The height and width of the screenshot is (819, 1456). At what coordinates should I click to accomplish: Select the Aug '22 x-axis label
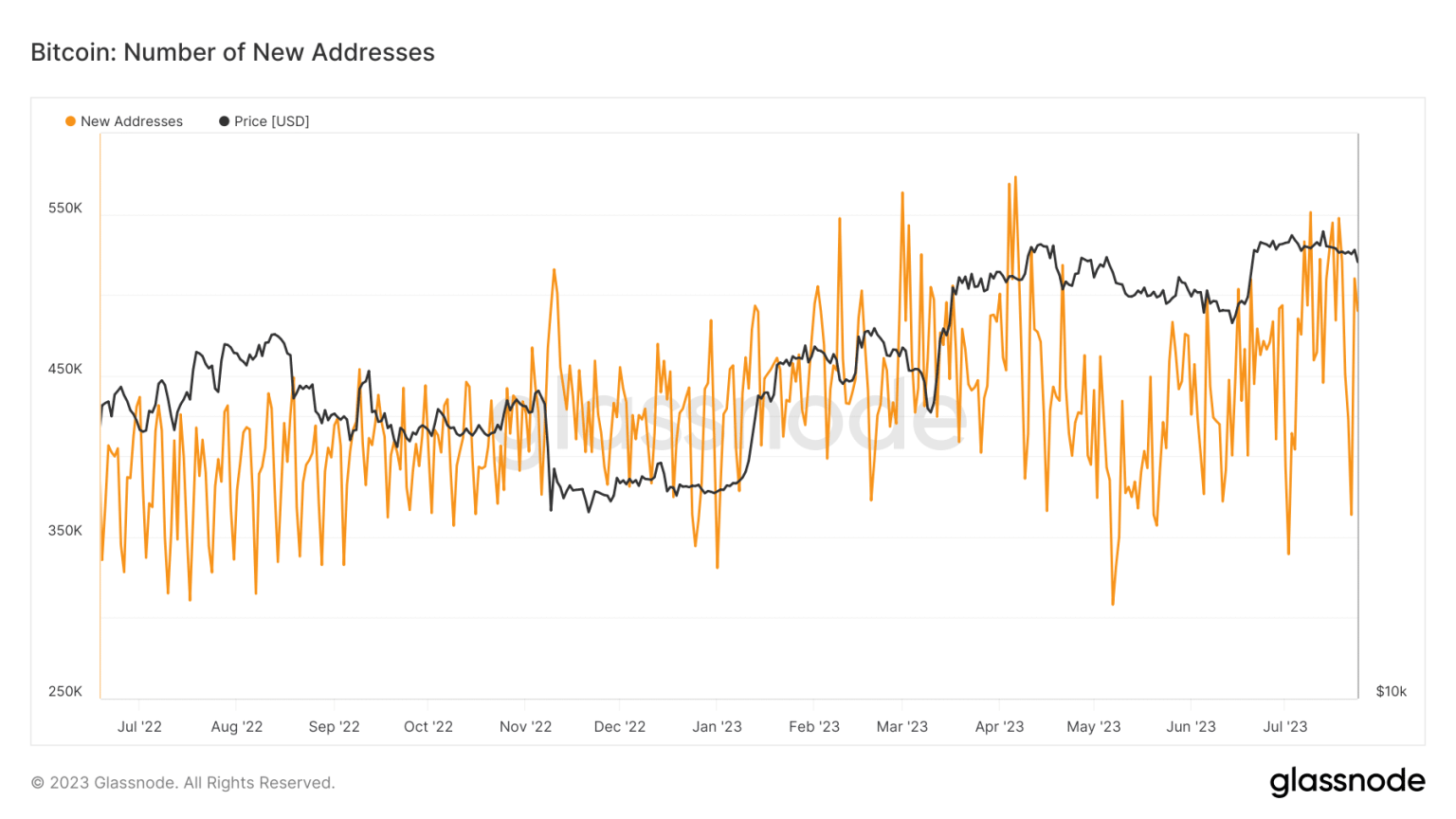pyautogui.click(x=237, y=726)
